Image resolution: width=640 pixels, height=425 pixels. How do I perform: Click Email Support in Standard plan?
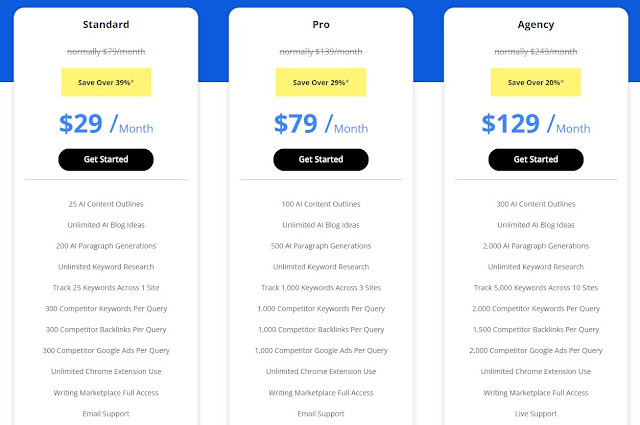[x=106, y=414]
